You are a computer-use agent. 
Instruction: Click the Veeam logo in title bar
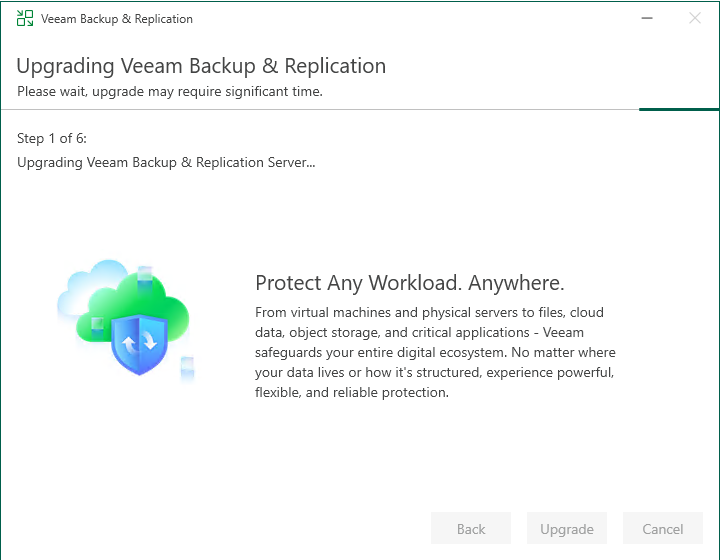25,18
